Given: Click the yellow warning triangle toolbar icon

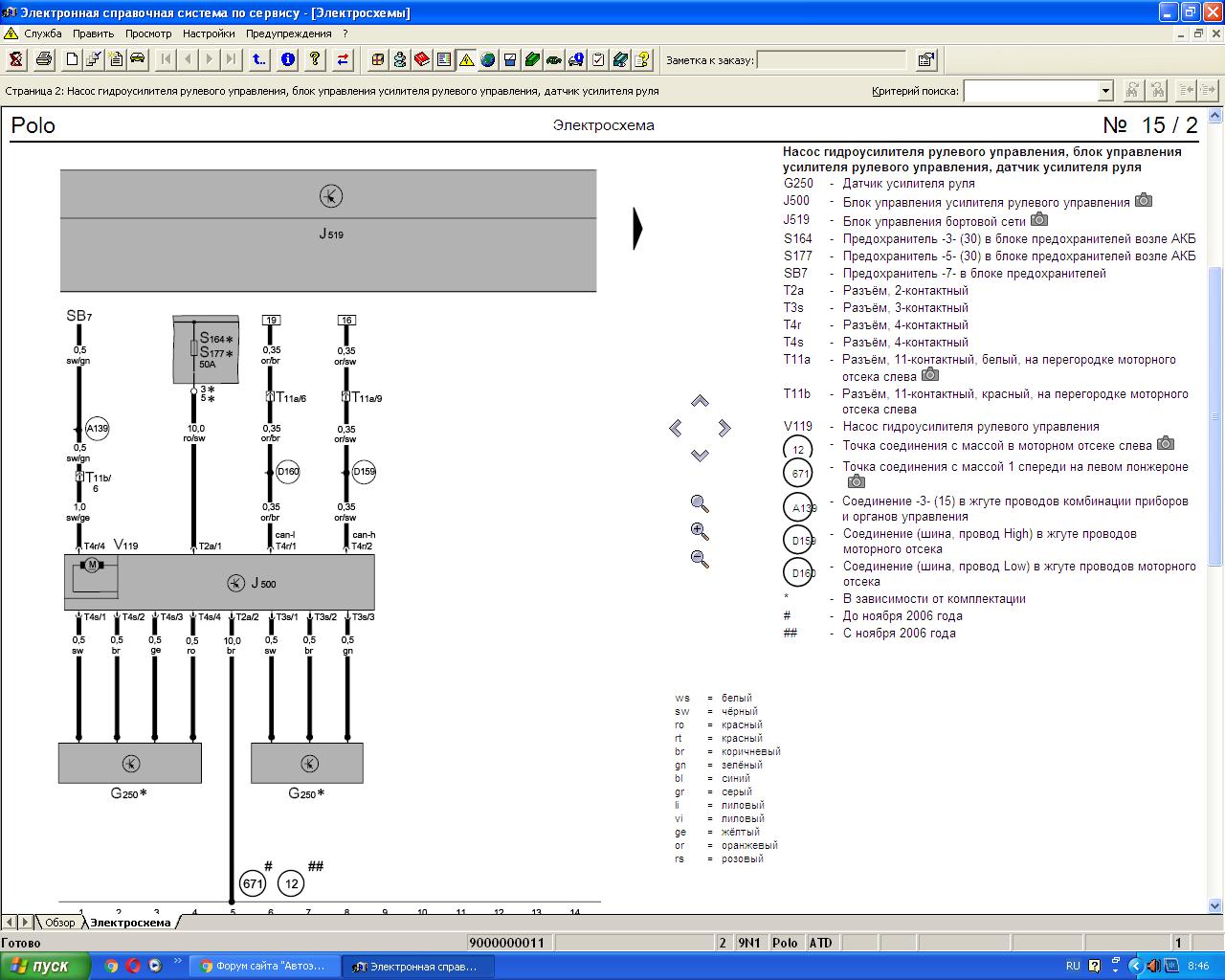Looking at the screenshot, I should (466, 60).
